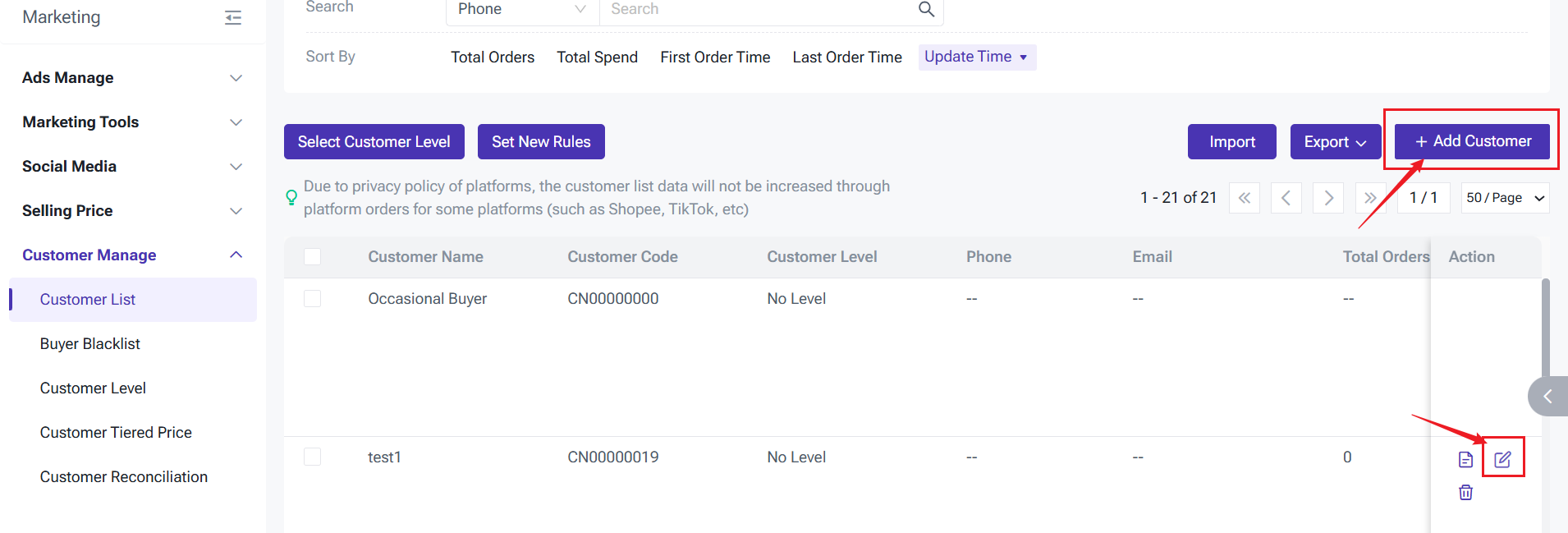
Task: Expand the Export options dropdown
Action: pyautogui.click(x=1335, y=142)
